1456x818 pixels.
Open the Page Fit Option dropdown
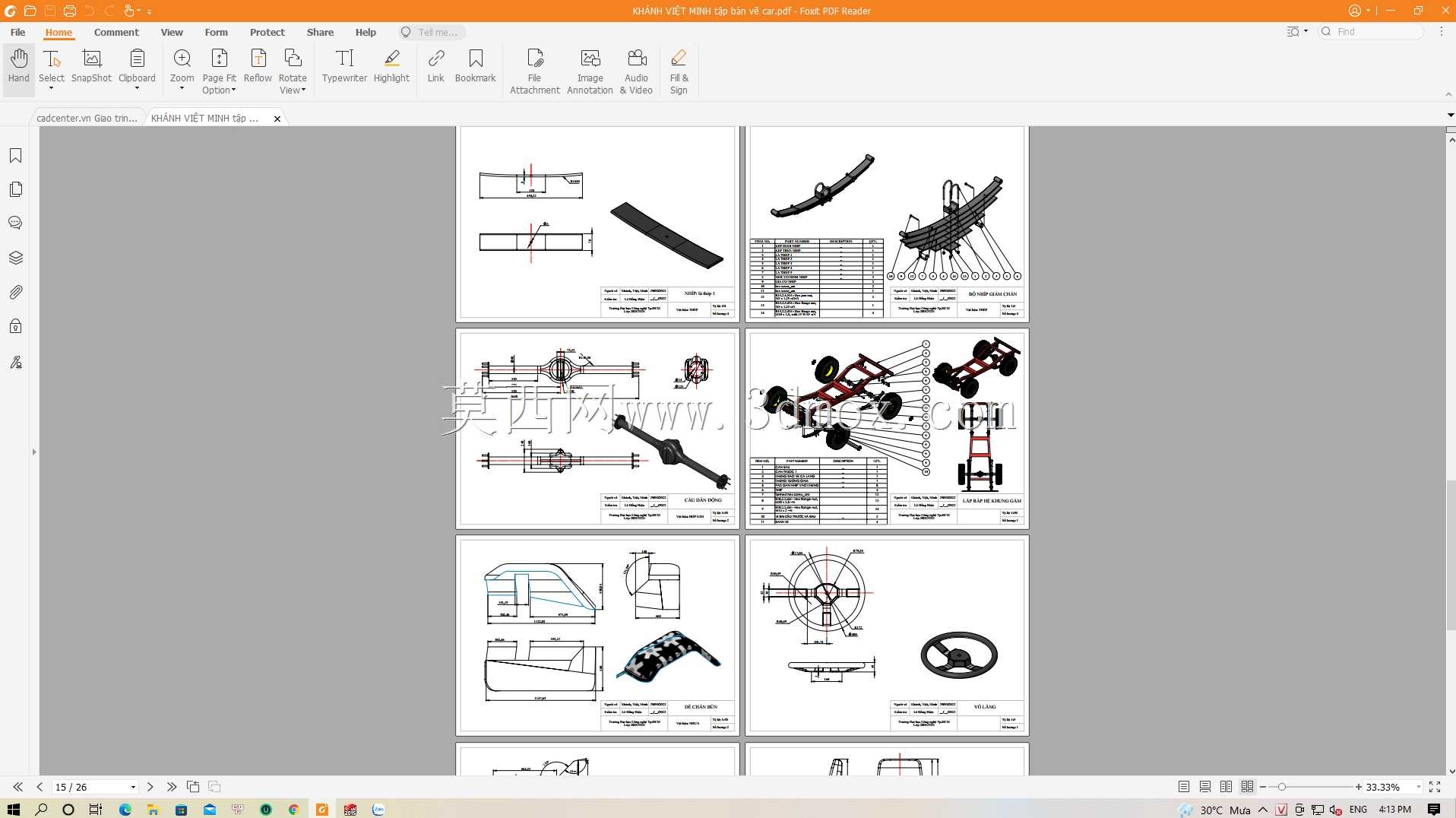pyautogui.click(x=219, y=84)
